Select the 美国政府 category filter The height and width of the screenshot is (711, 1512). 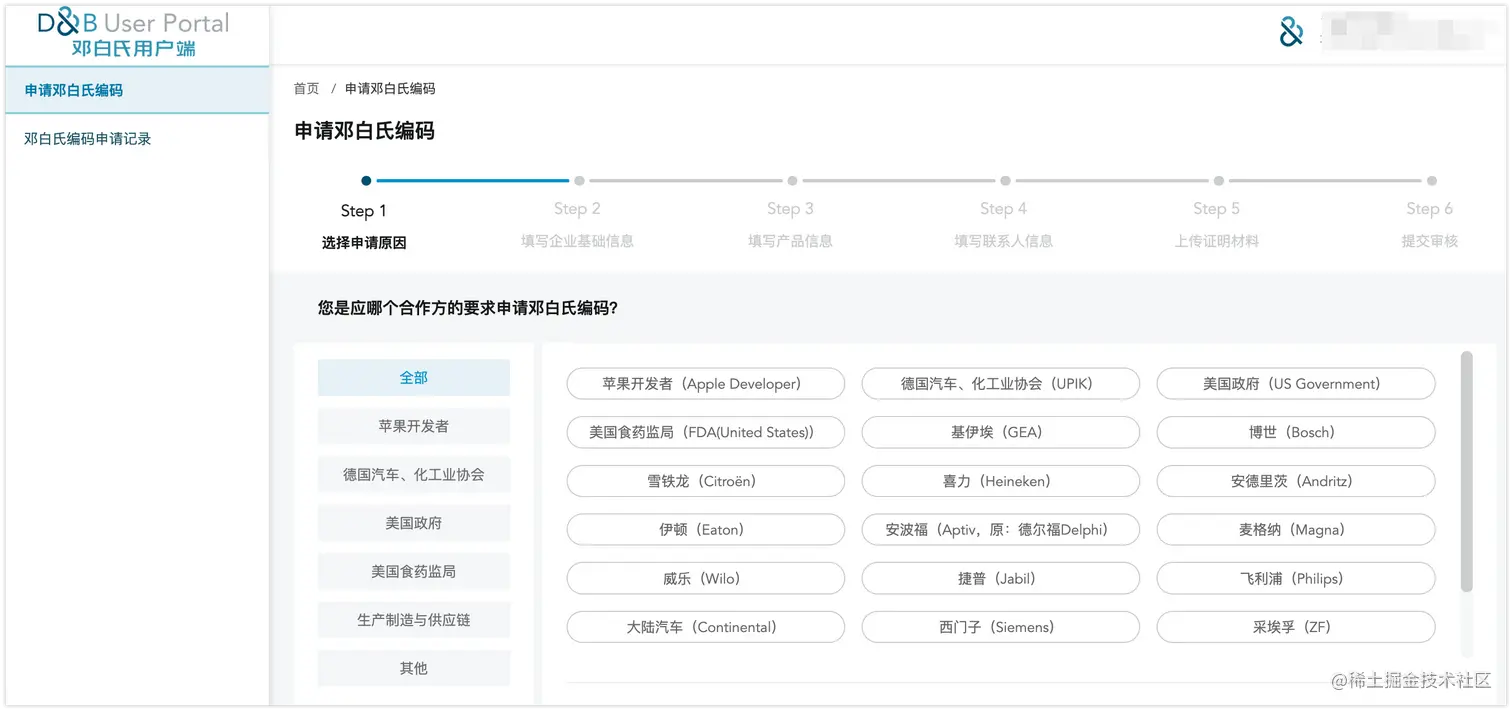pos(414,523)
